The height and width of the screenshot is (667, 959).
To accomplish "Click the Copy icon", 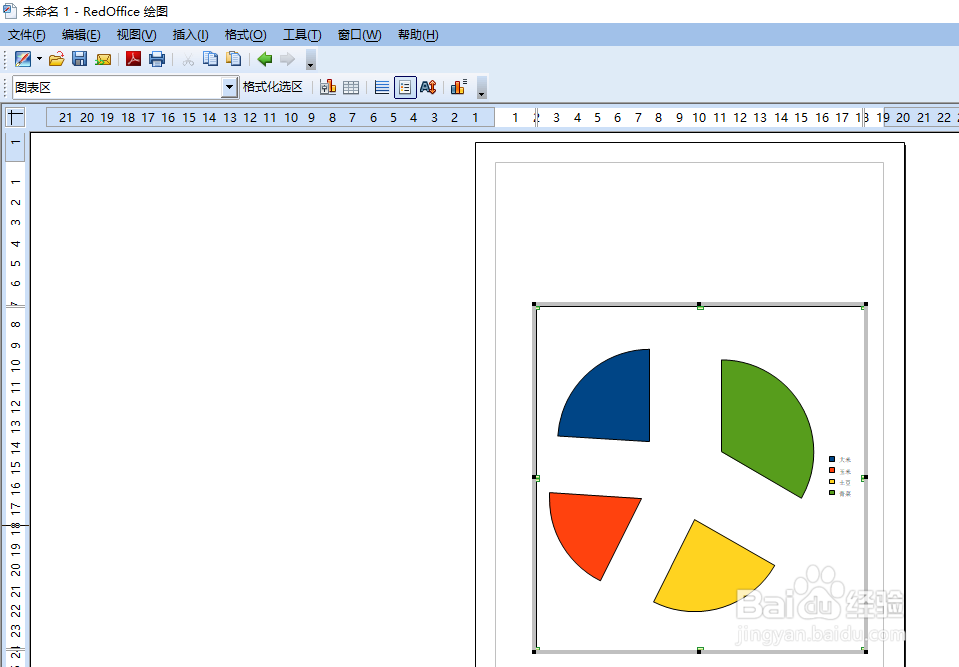I will (210, 59).
